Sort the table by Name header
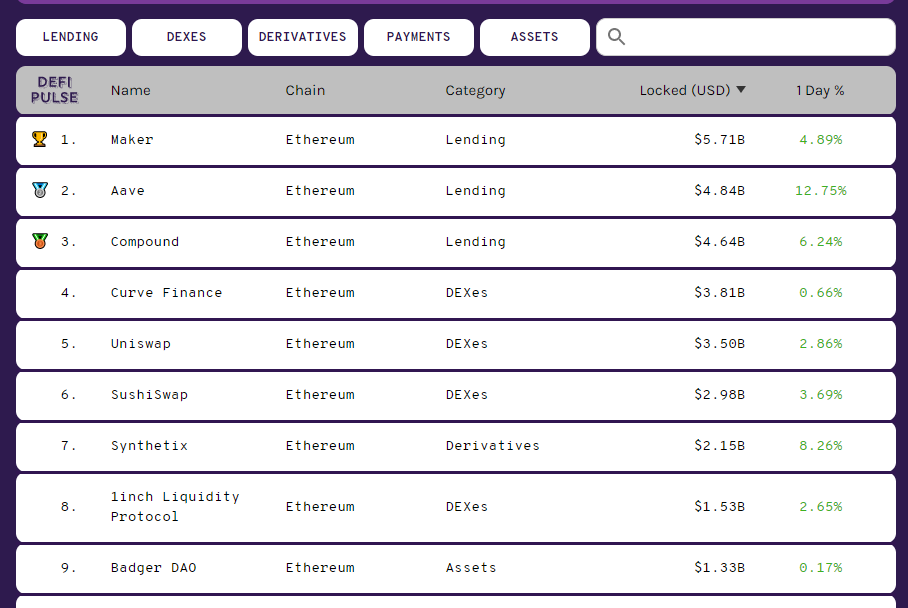Image resolution: width=908 pixels, height=608 pixels. pyautogui.click(x=130, y=90)
